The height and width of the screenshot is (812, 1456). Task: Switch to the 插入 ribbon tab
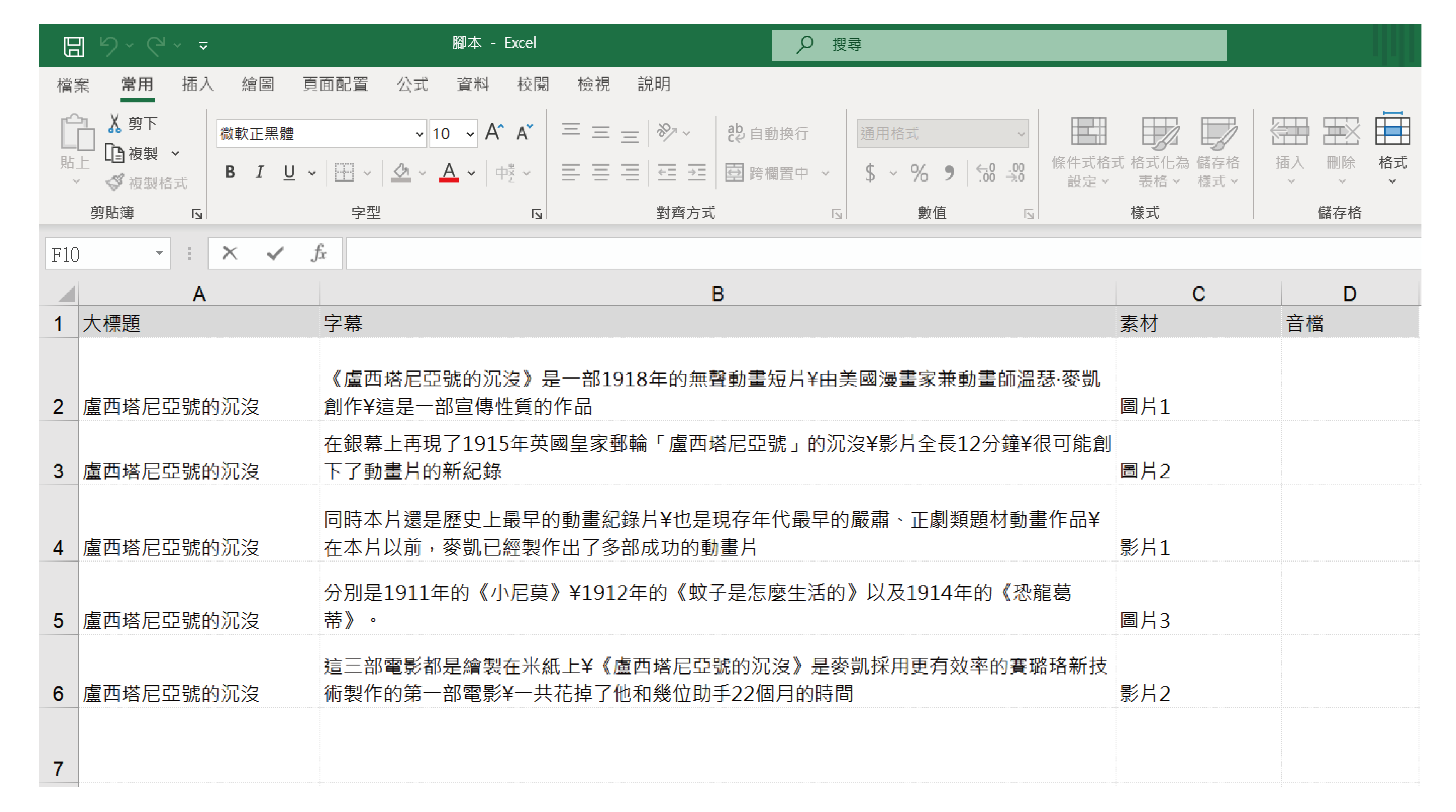(197, 84)
